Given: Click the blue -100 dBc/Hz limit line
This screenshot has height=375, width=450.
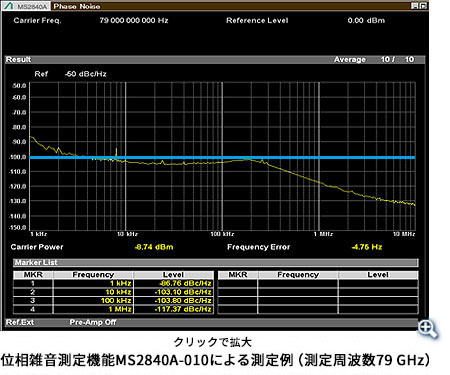Looking at the screenshot, I should coord(222,157).
